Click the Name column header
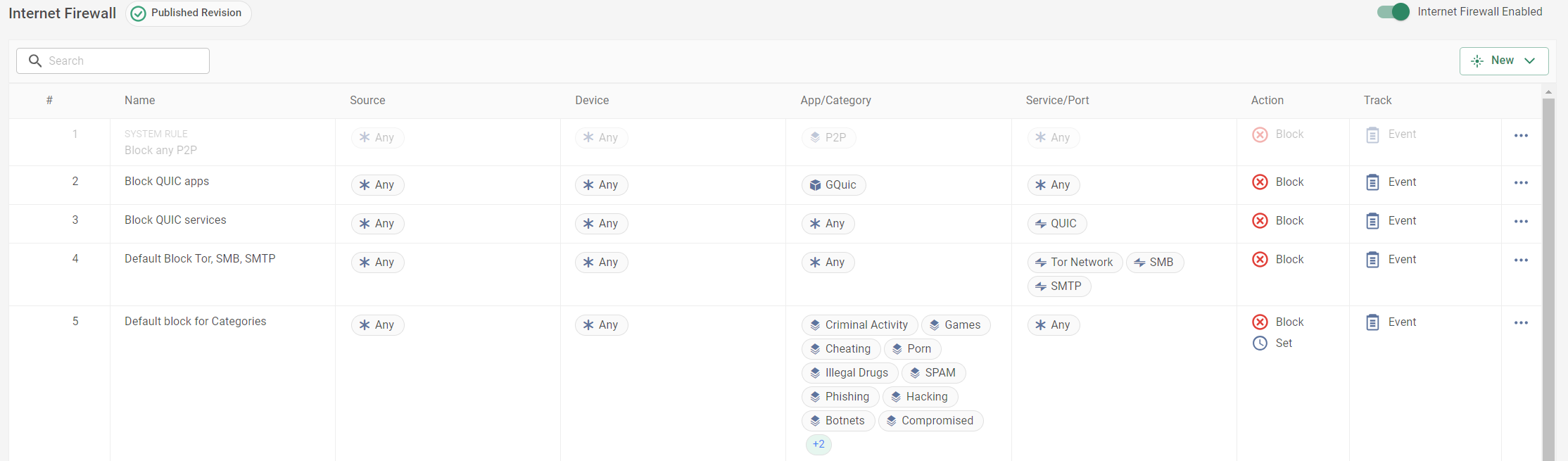The height and width of the screenshot is (461, 1568). click(140, 101)
